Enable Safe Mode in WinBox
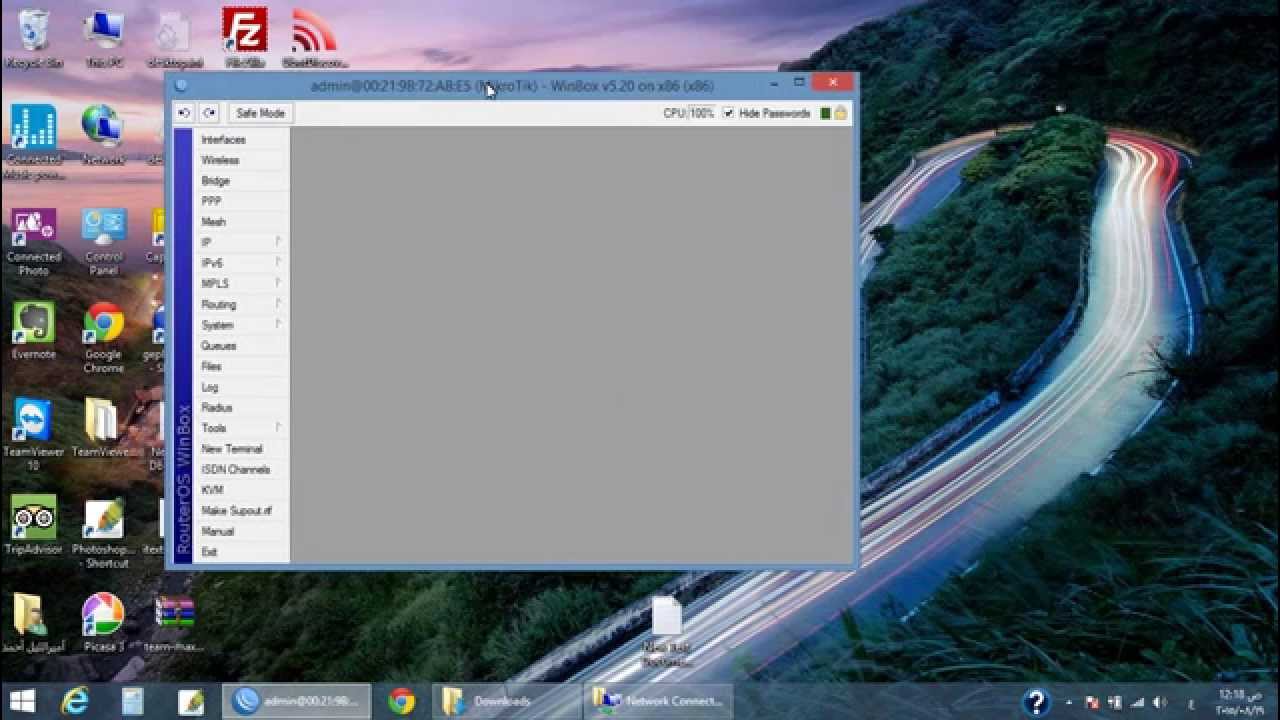This screenshot has height=720, width=1280. pos(260,113)
